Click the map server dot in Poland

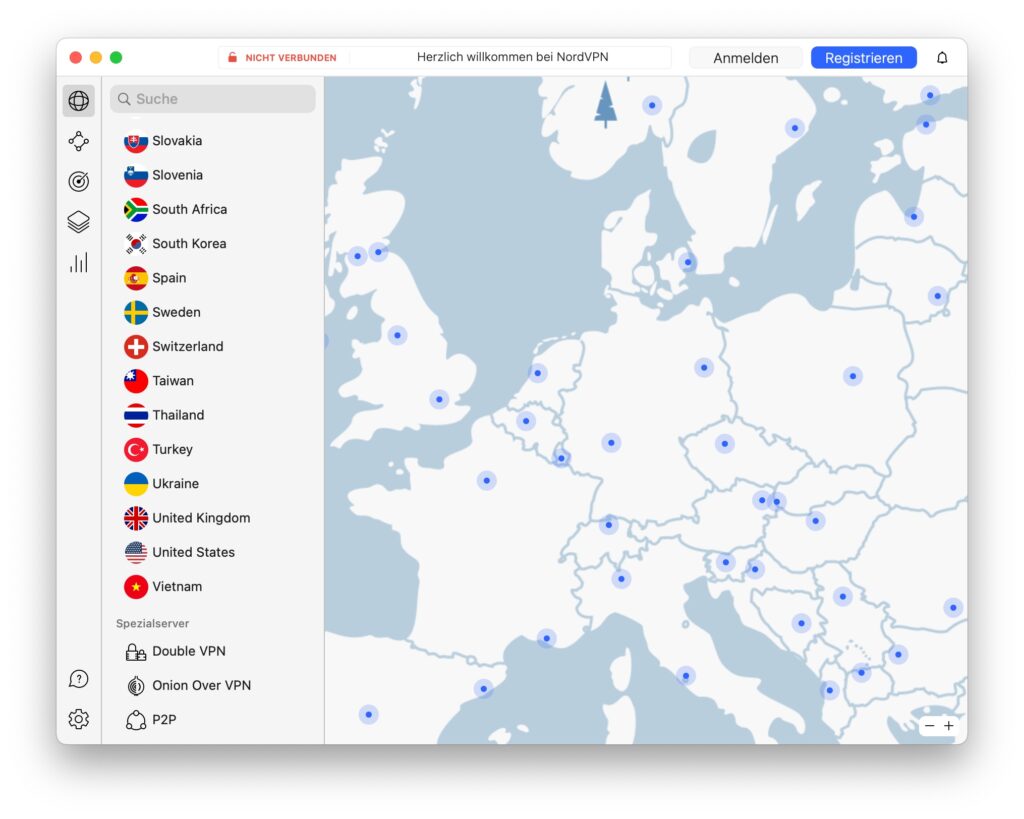click(x=852, y=376)
